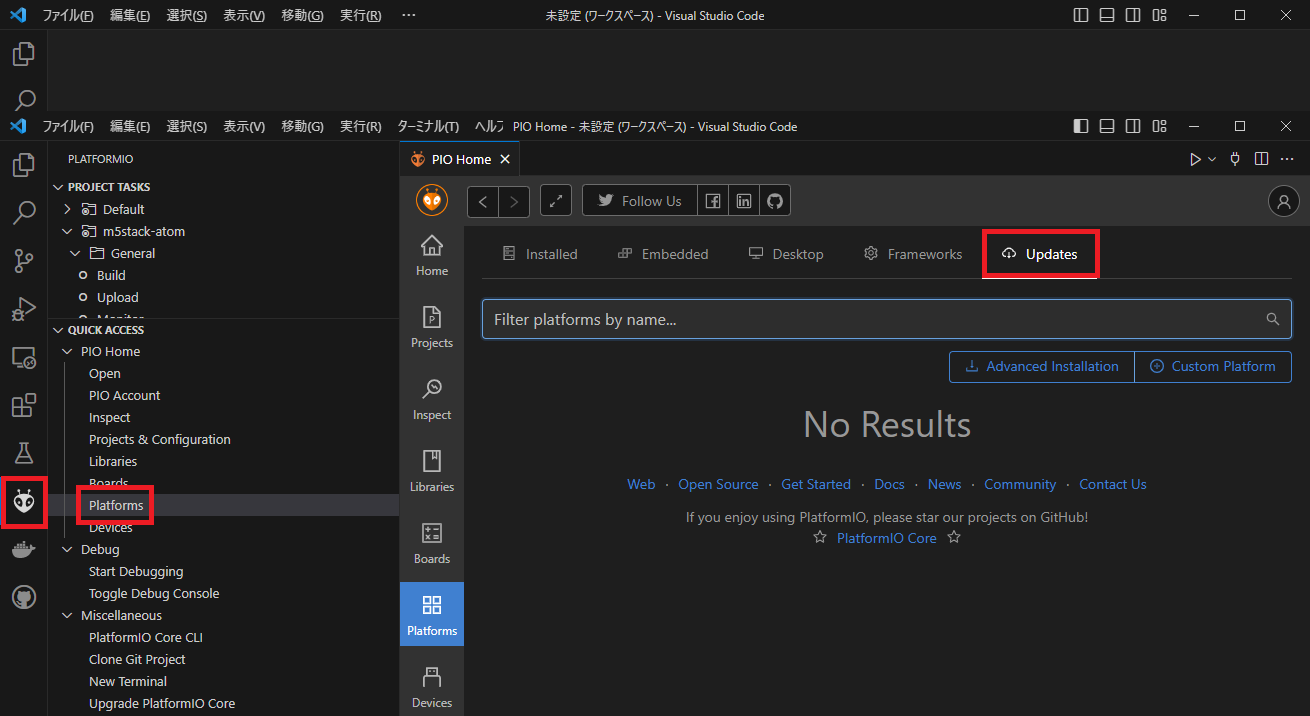The image size is (1310, 716).
Task: Collapse the m5stack-atom tree node
Action: (68, 231)
